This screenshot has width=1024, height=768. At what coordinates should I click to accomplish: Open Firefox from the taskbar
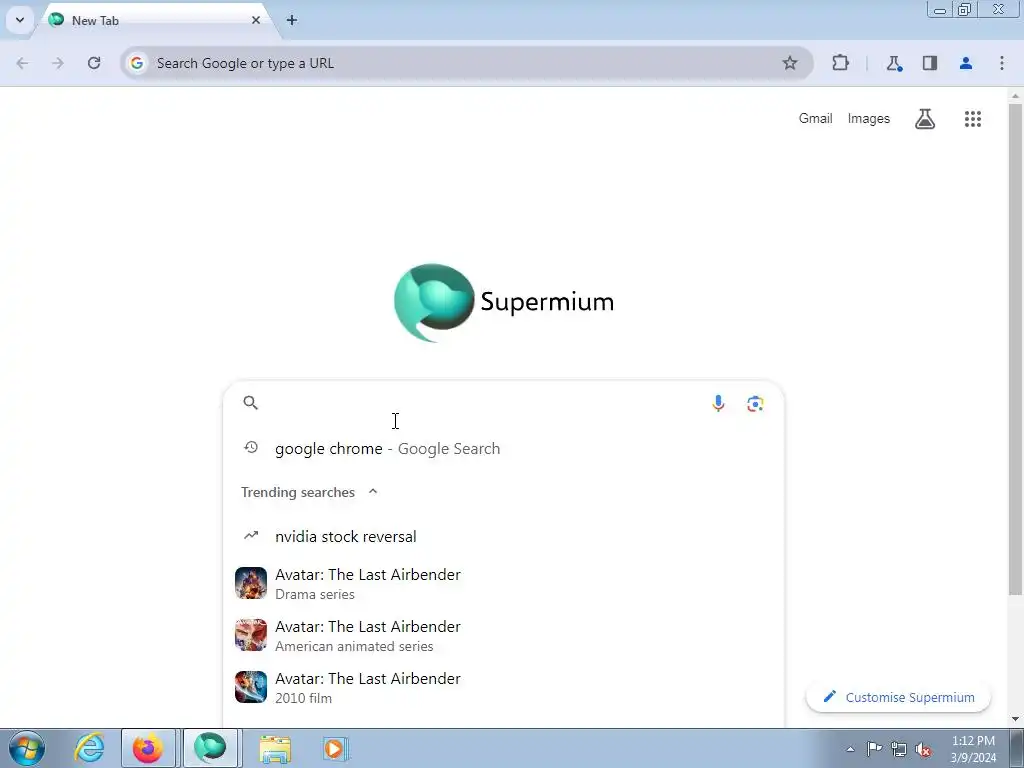coord(148,748)
